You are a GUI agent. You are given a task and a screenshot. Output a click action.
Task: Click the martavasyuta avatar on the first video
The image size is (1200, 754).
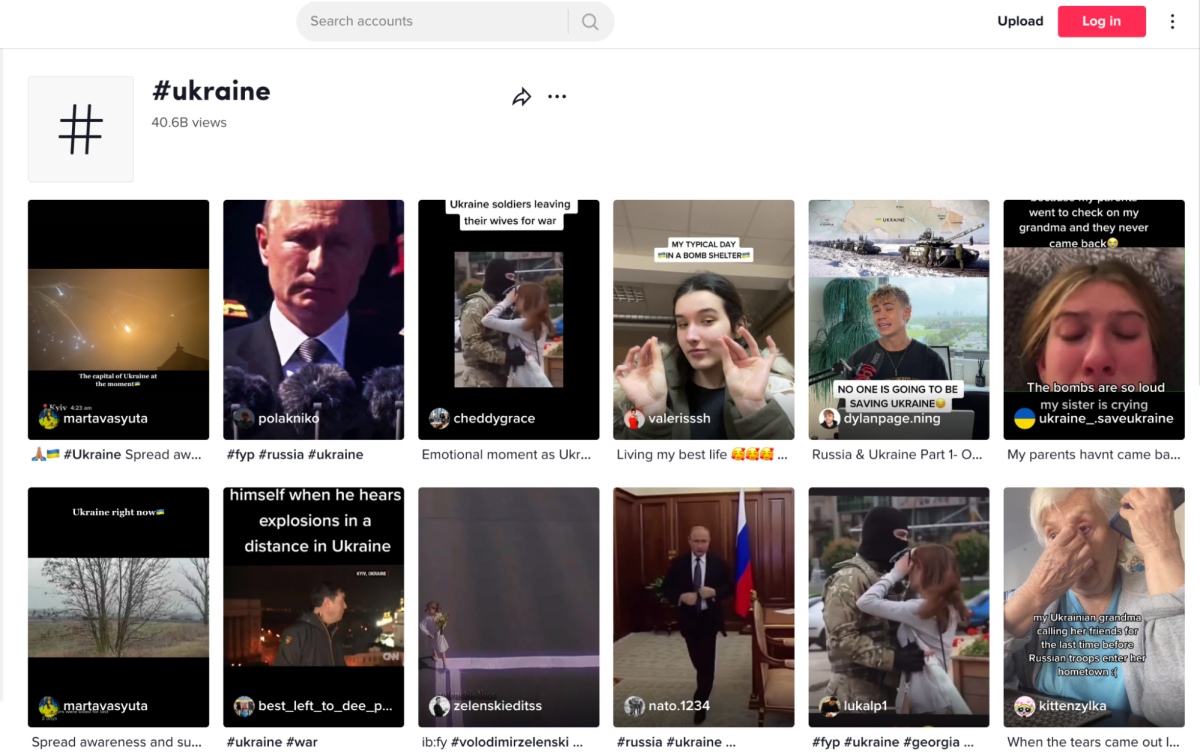49,418
